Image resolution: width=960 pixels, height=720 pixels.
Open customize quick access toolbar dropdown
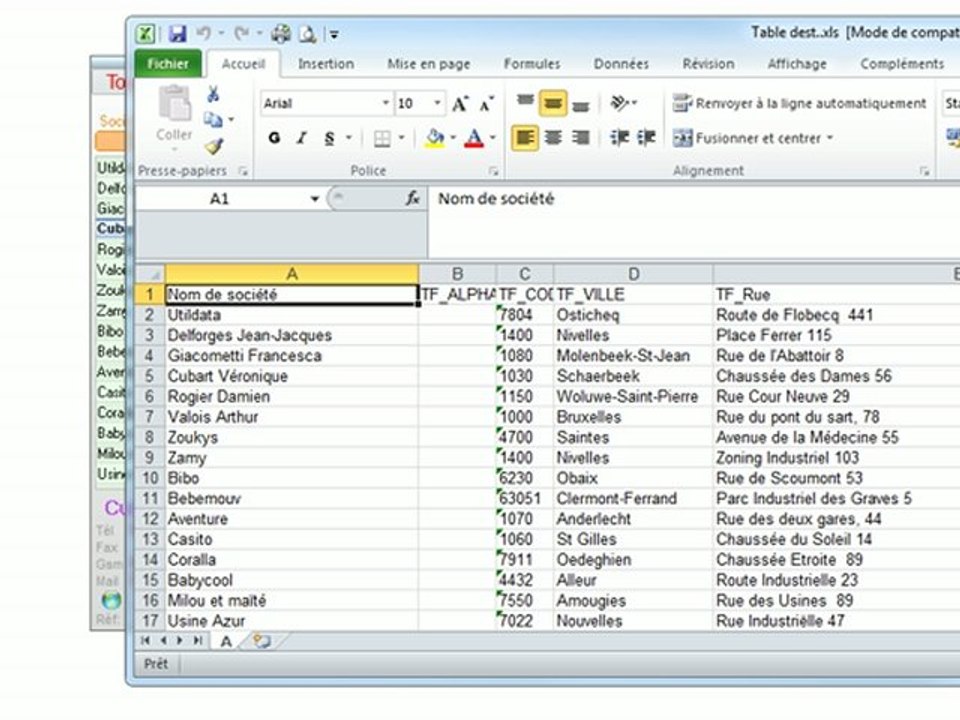(334, 35)
